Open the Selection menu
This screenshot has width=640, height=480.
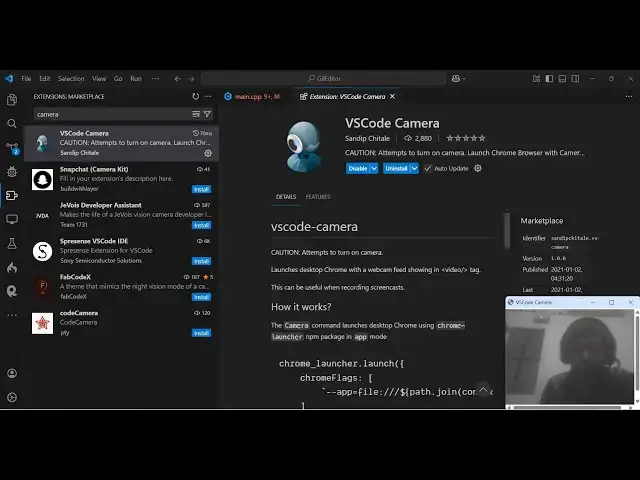click(71, 78)
